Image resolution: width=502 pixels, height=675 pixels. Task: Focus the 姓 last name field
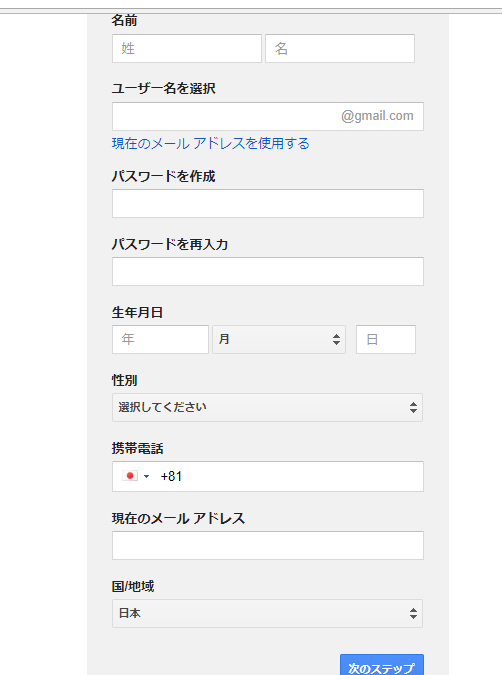pos(187,48)
